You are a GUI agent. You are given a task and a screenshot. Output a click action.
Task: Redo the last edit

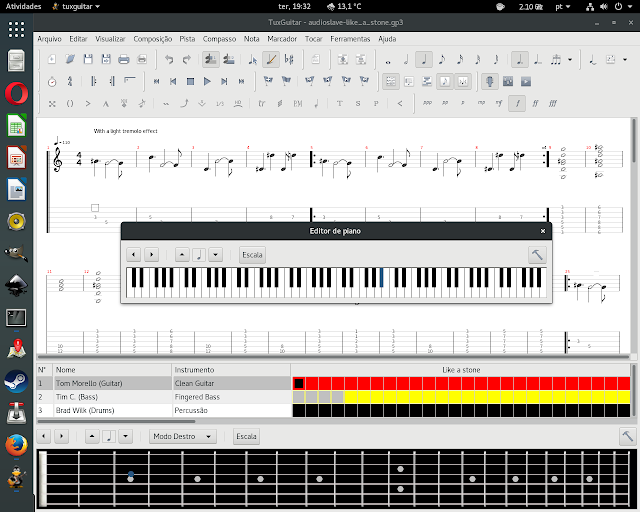pos(187,60)
